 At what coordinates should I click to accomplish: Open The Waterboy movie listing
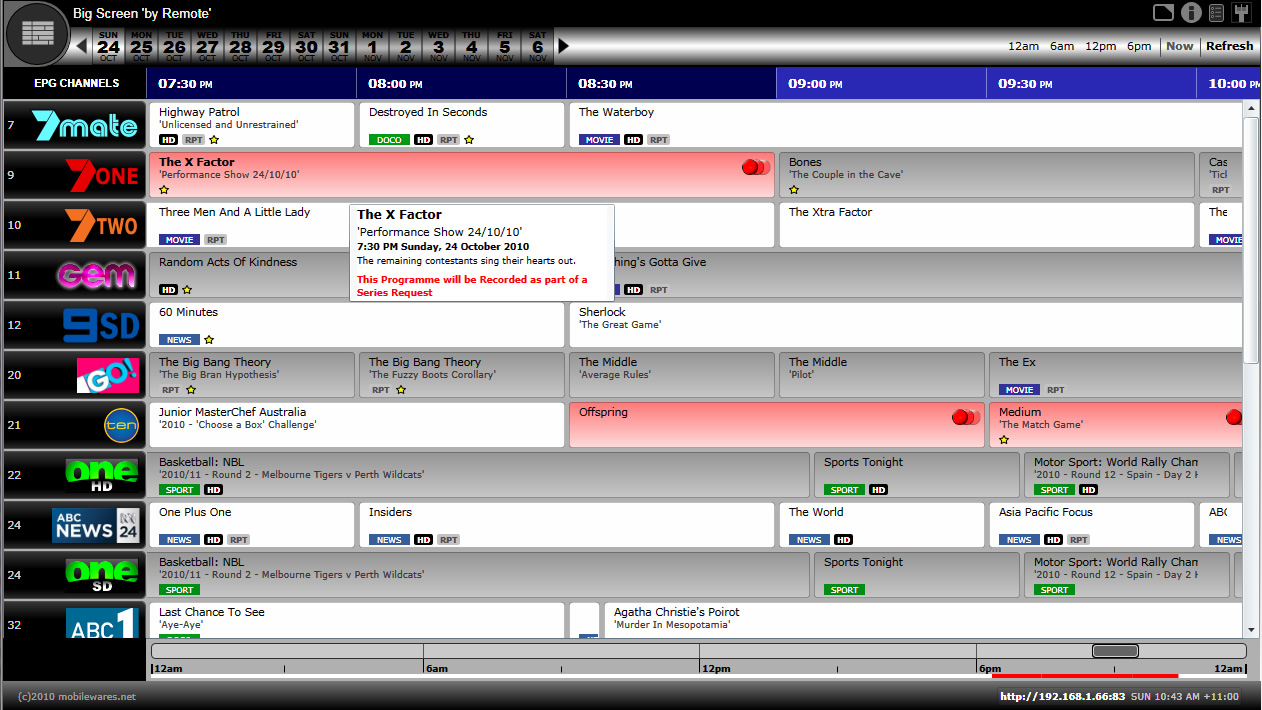pyautogui.click(x=905, y=125)
